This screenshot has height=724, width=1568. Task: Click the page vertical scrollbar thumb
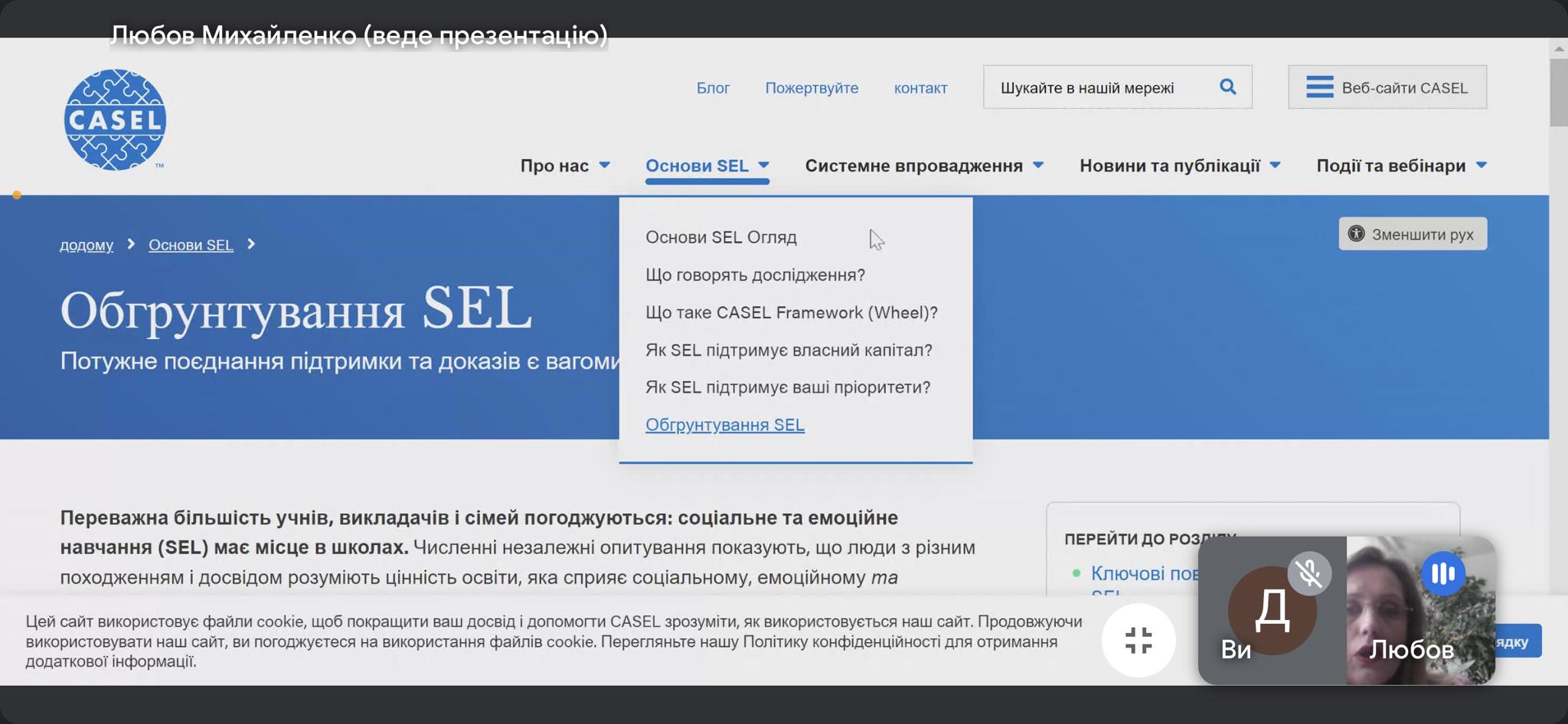tap(1558, 92)
